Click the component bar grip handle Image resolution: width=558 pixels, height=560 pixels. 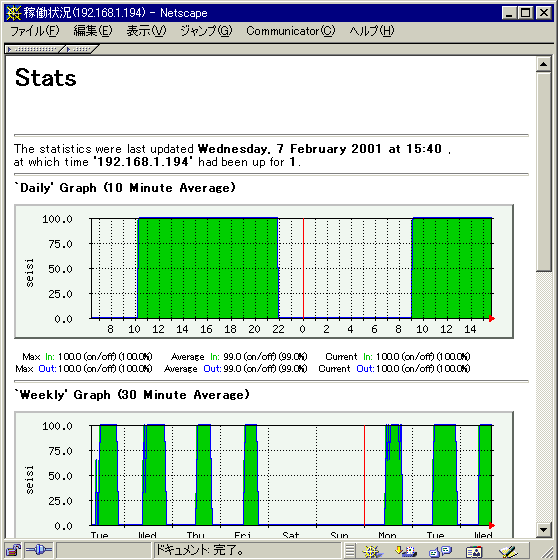[x=350, y=551]
